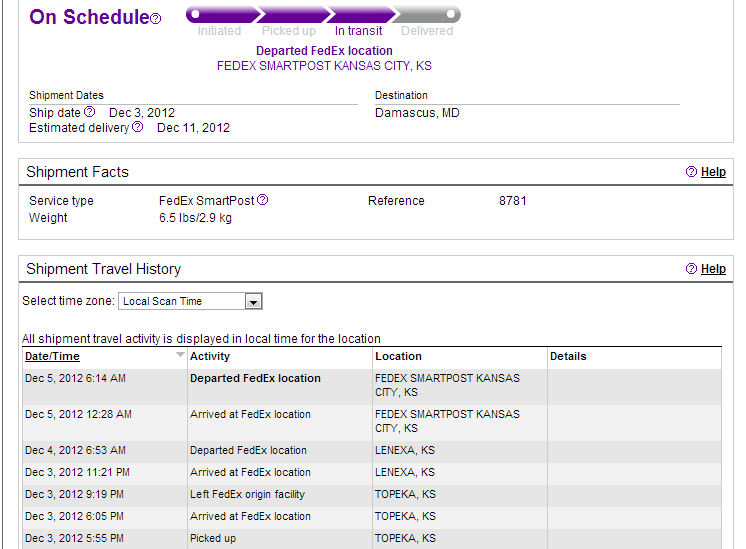This screenshot has height=549, width=746.
Task: Click the sort arrow in the Date/Time column
Action: (x=180, y=355)
